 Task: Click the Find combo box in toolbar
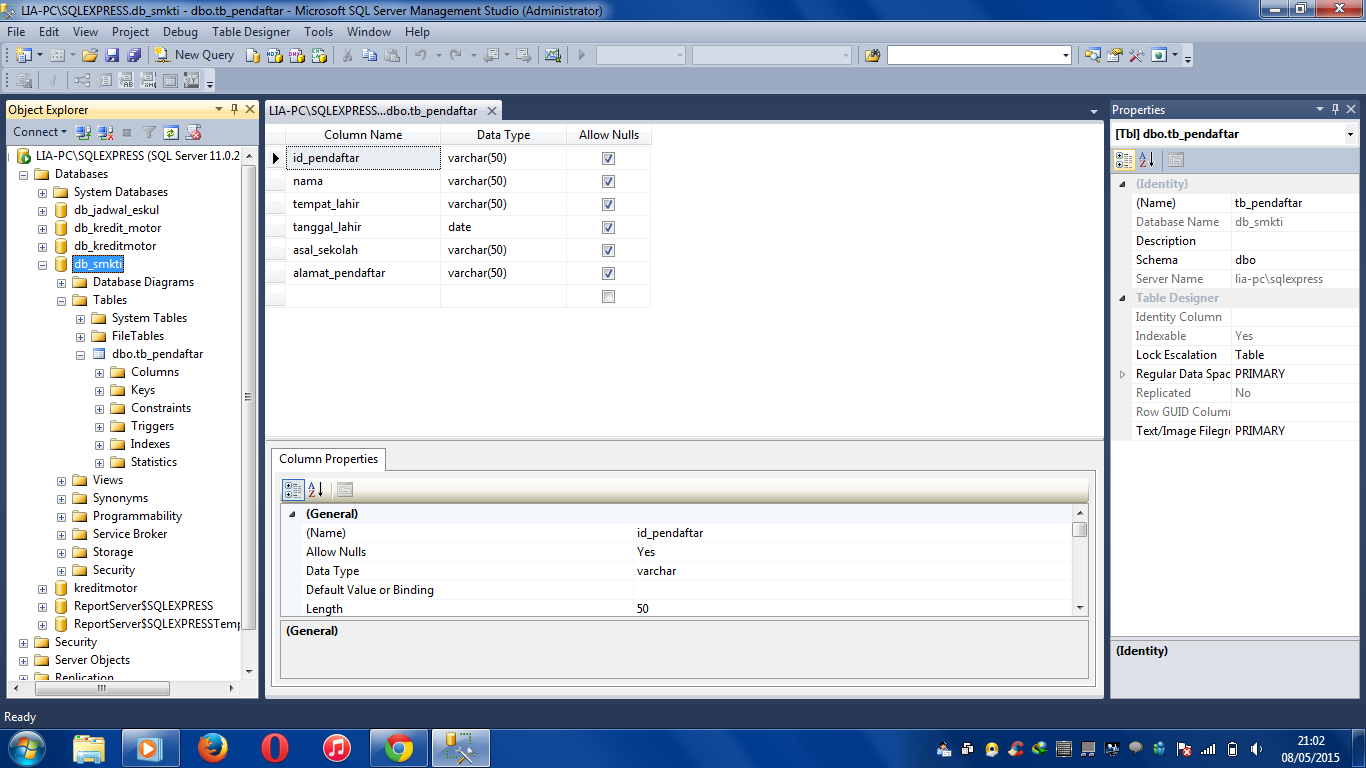tap(979, 55)
